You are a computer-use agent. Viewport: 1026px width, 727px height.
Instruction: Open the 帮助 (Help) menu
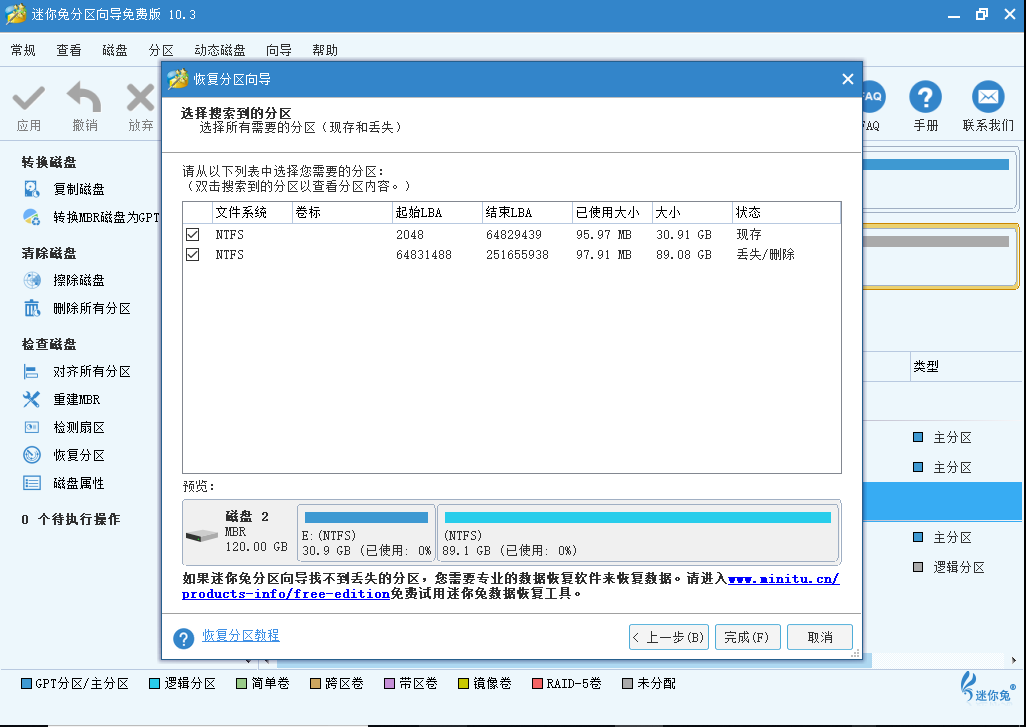(325, 50)
